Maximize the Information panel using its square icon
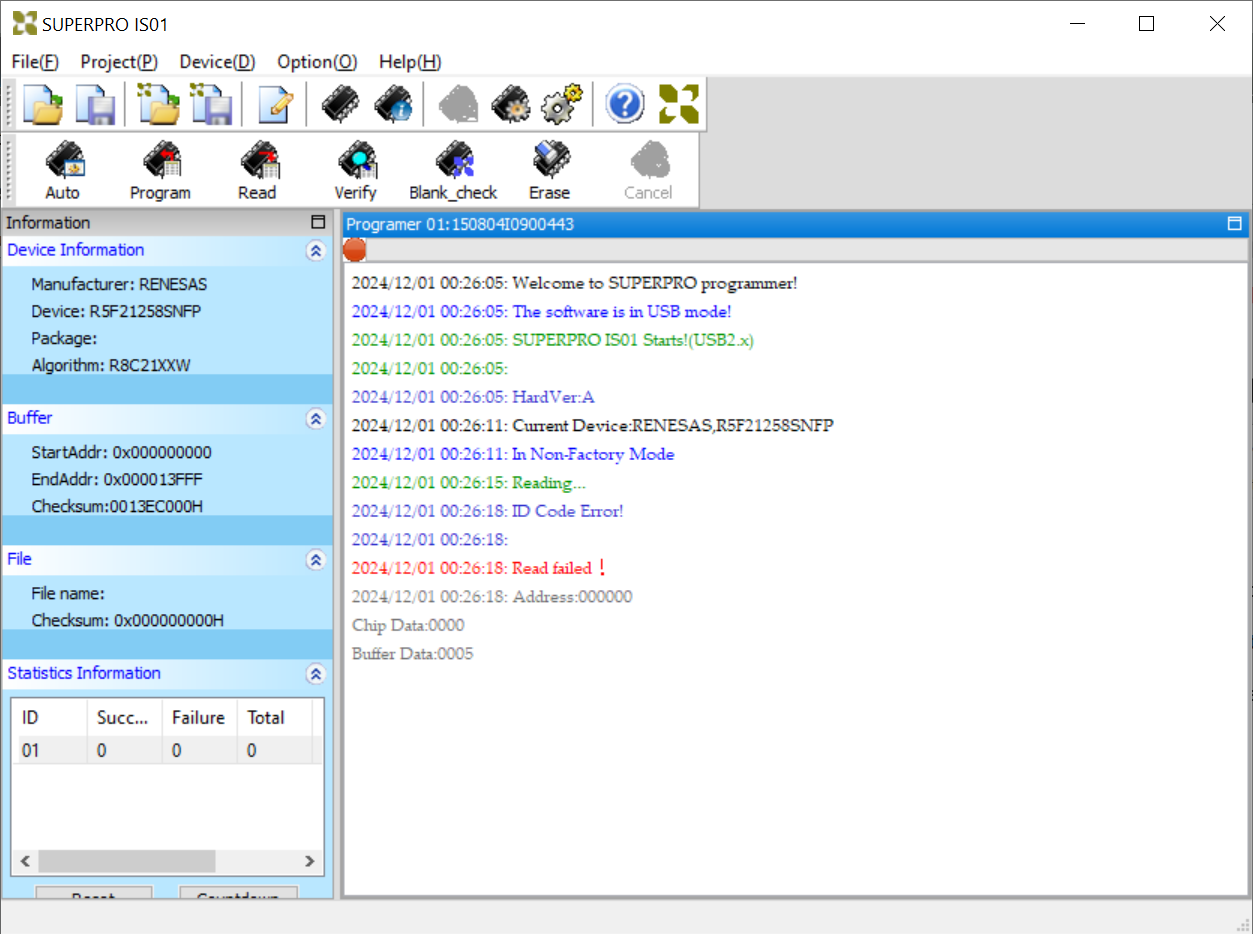 (318, 223)
